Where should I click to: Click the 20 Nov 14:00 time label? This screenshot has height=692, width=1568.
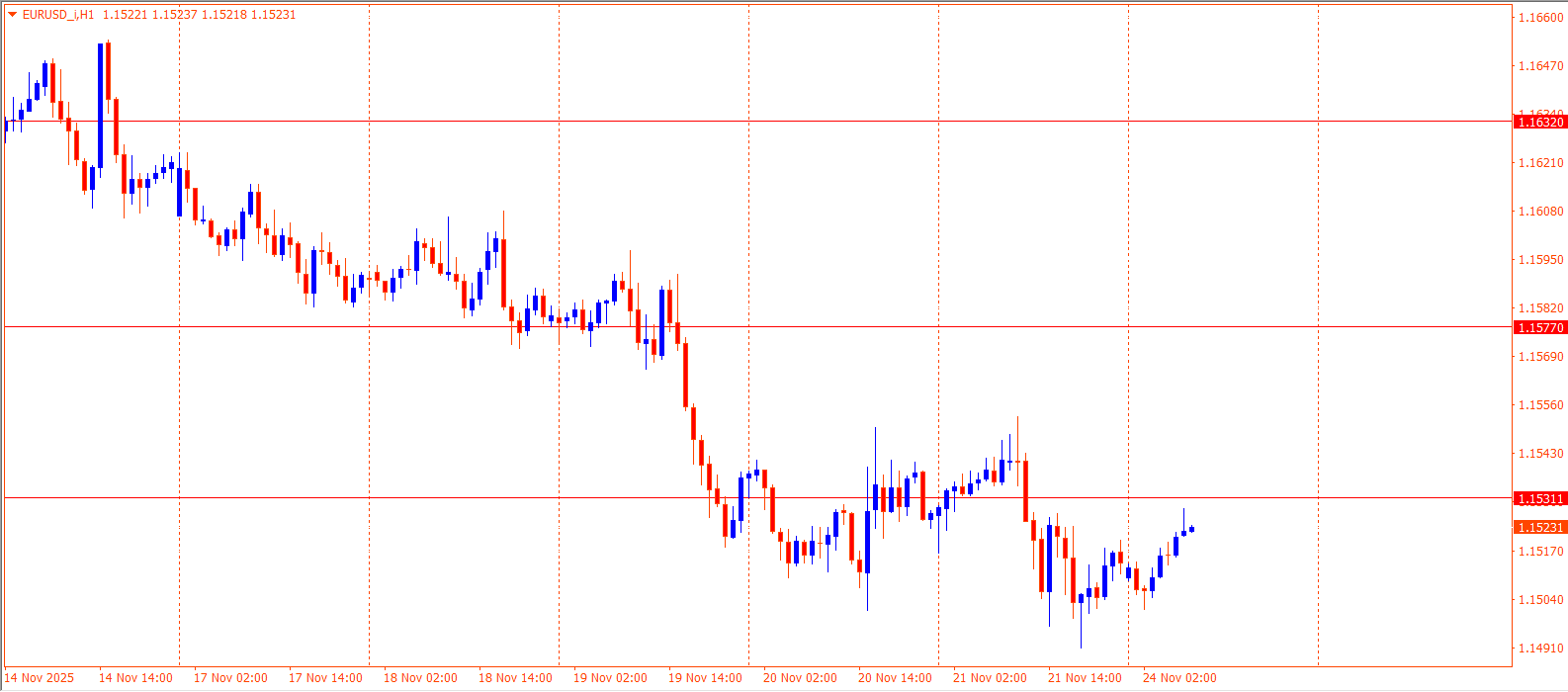pyautogui.click(x=895, y=678)
